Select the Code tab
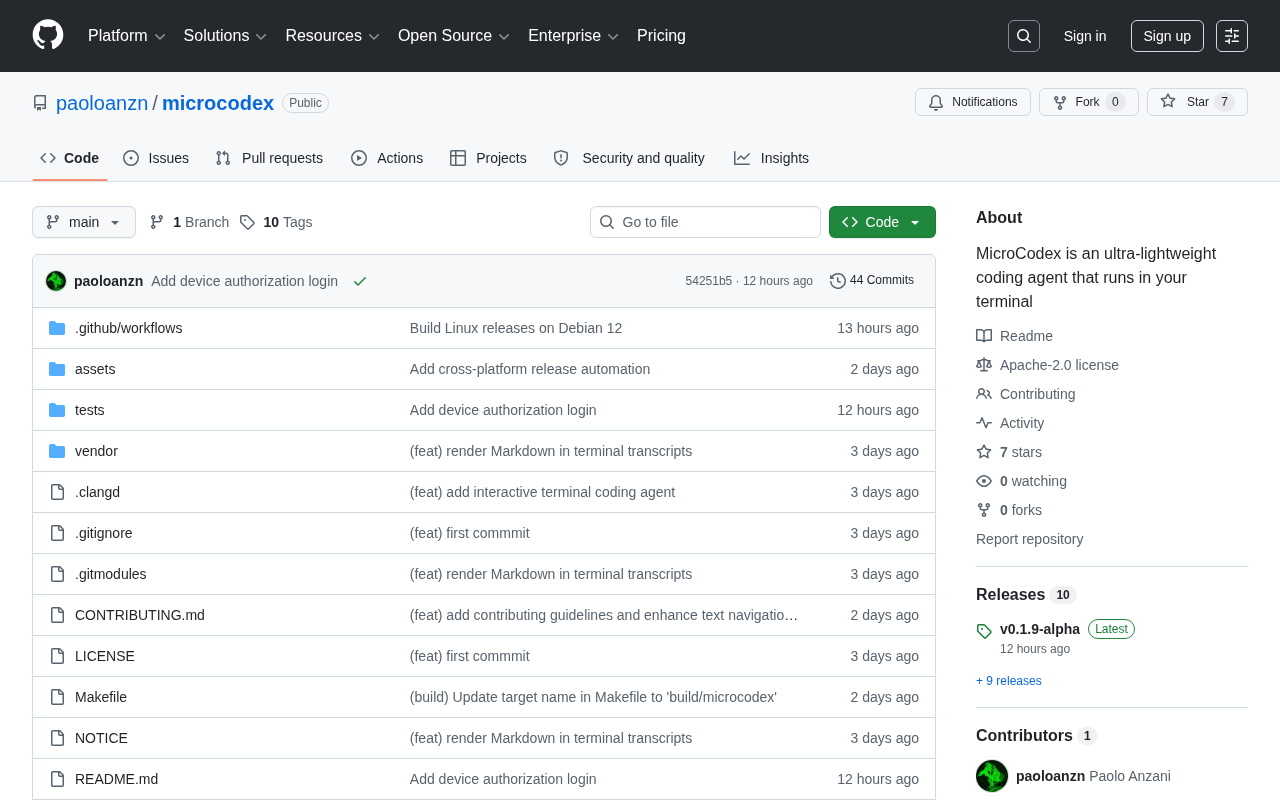 (70, 158)
